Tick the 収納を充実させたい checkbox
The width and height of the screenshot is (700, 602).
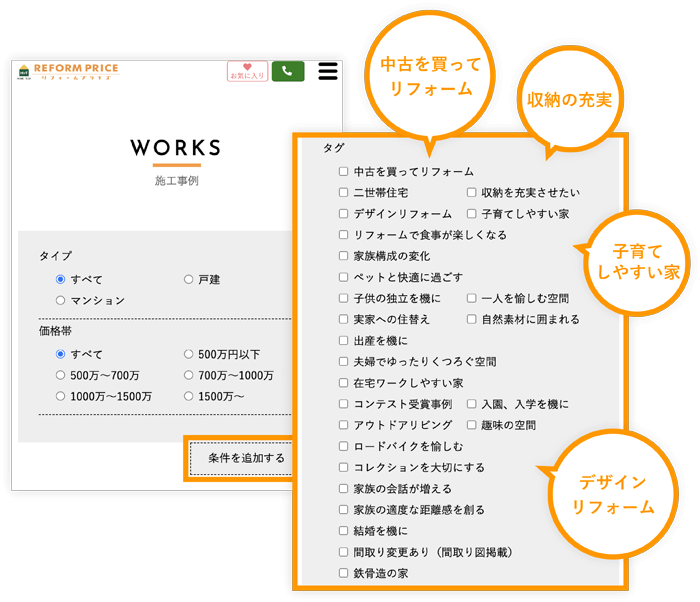(x=471, y=193)
